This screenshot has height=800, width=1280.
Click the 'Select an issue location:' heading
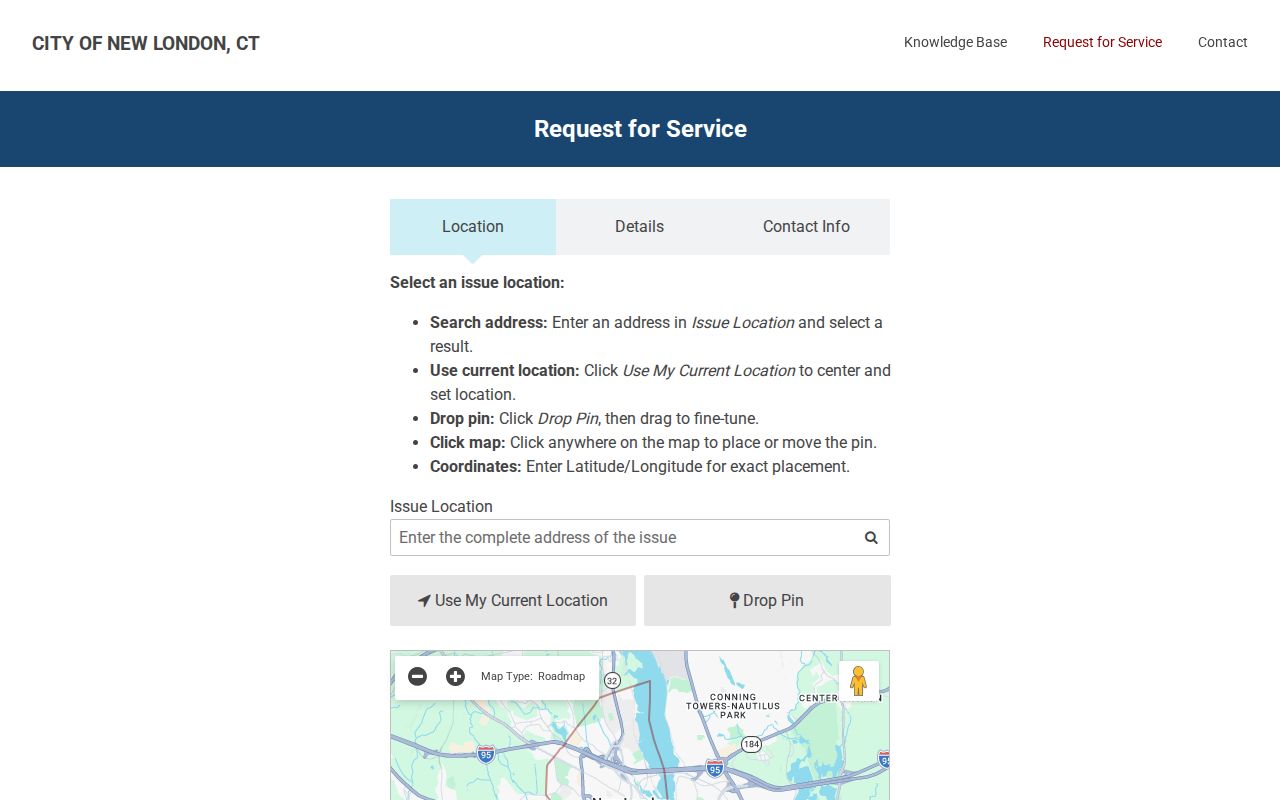[477, 283]
